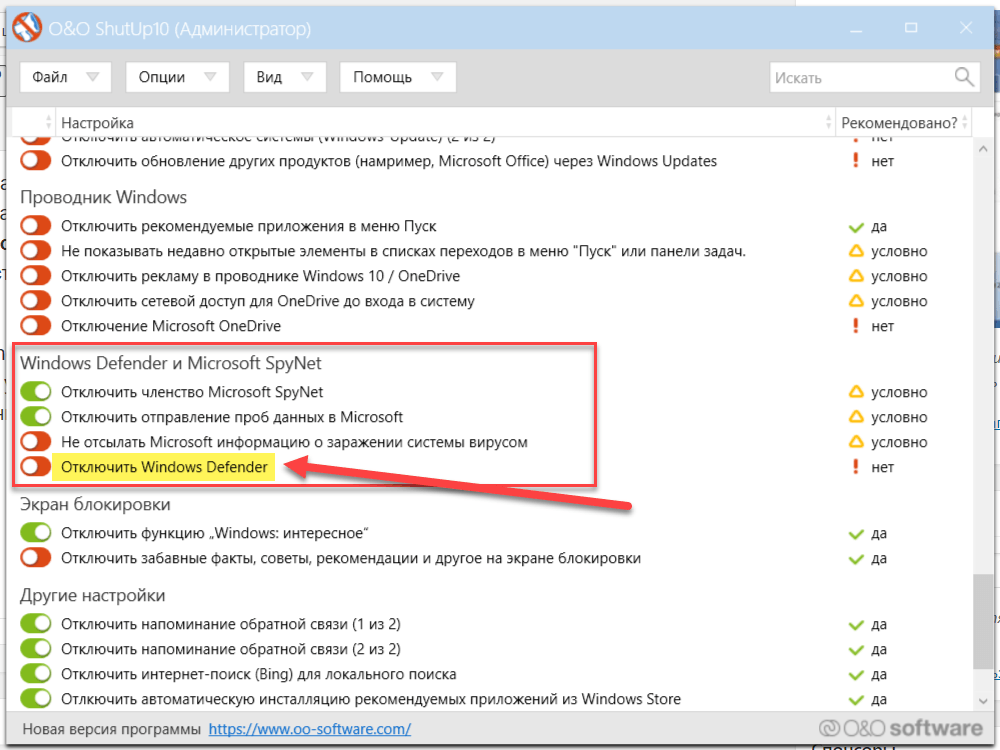This screenshot has height=750, width=1000.
Task: Click the scrollbar down arrow
Action: (983, 701)
